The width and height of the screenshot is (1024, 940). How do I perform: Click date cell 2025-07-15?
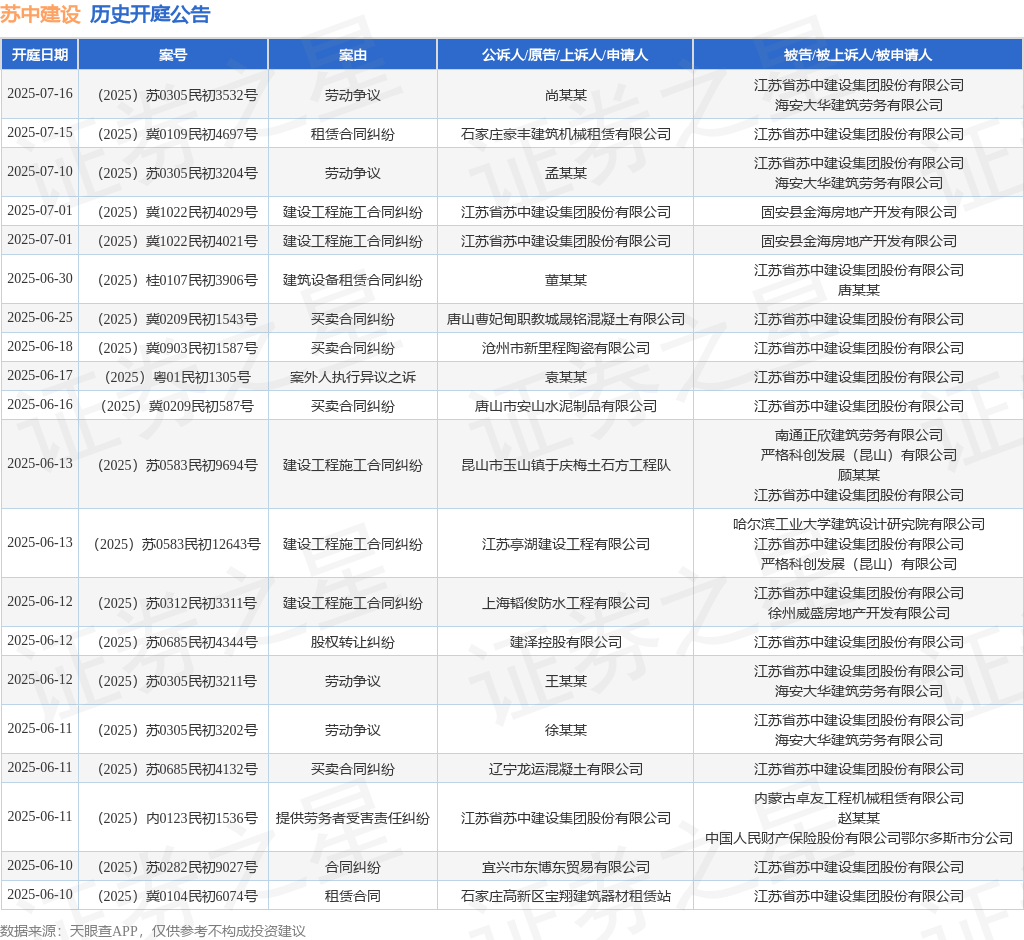40,133
